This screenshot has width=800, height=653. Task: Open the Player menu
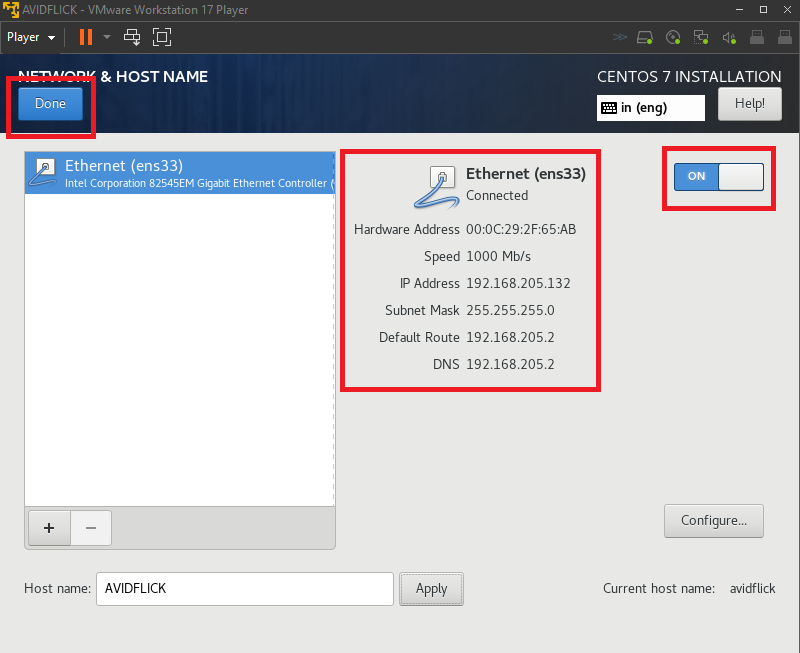(30, 37)
